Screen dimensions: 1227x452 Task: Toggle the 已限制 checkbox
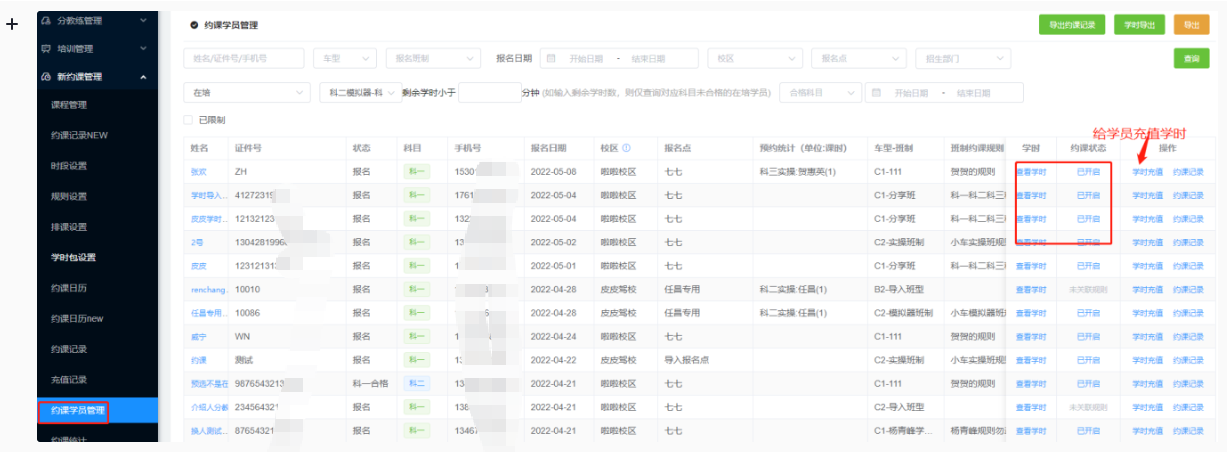pos(188,120)
